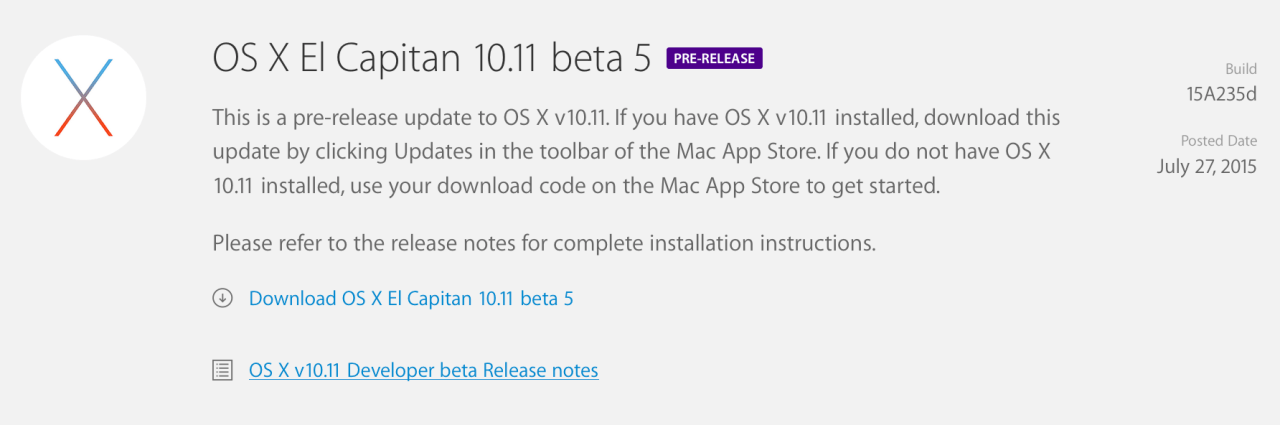Screen dimensions: 1280x425
Task: Select the date July 27, 2015
Action: 1206,166
